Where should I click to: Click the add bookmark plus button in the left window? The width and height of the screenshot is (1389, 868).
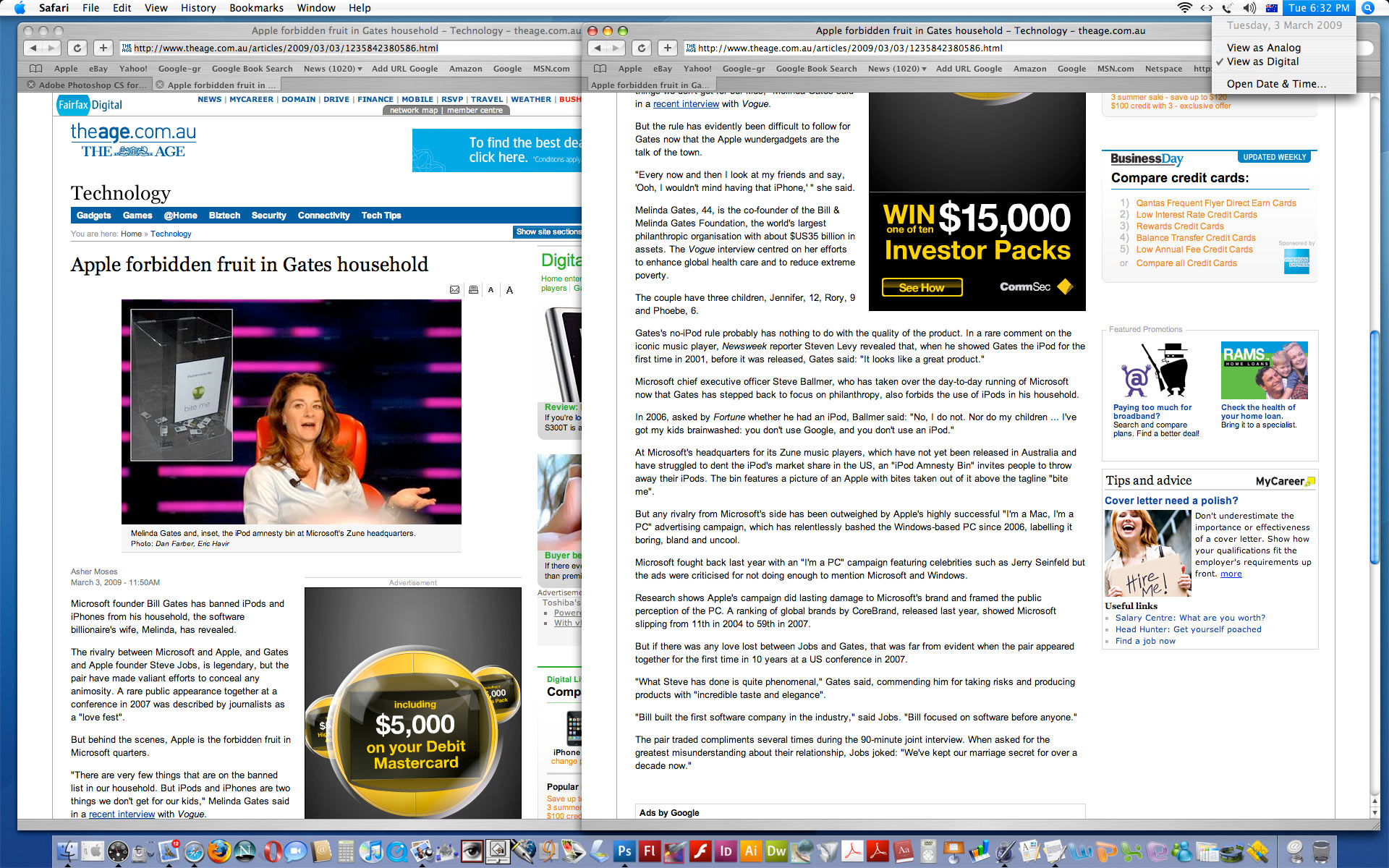pyautogui.click(x=103, y=48)
